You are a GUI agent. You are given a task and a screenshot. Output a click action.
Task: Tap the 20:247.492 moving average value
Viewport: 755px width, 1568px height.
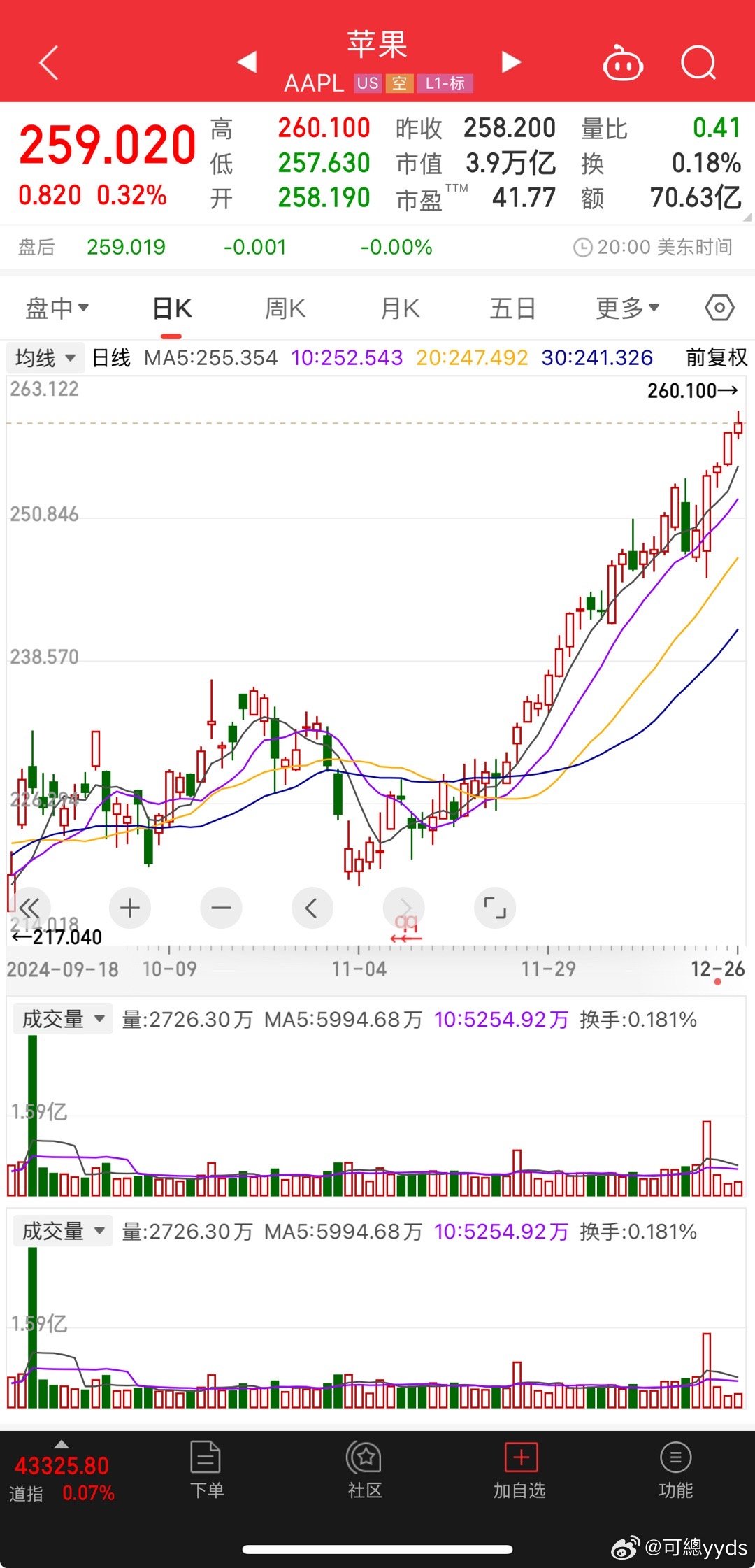(x=472, y=358)
